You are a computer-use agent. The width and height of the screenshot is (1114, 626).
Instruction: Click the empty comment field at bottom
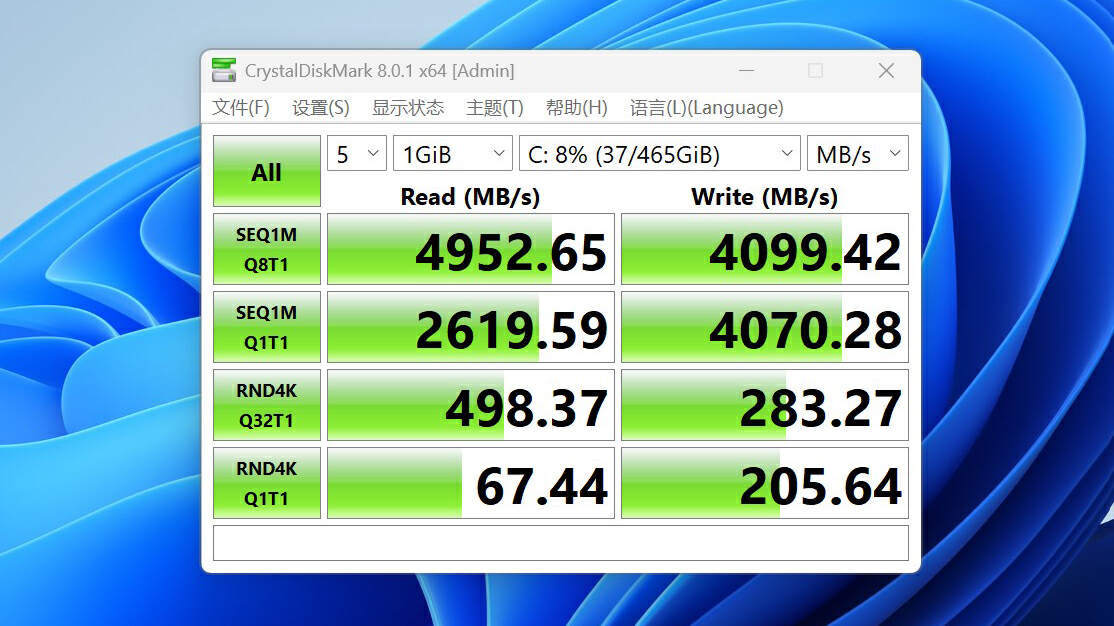[561, 543]
